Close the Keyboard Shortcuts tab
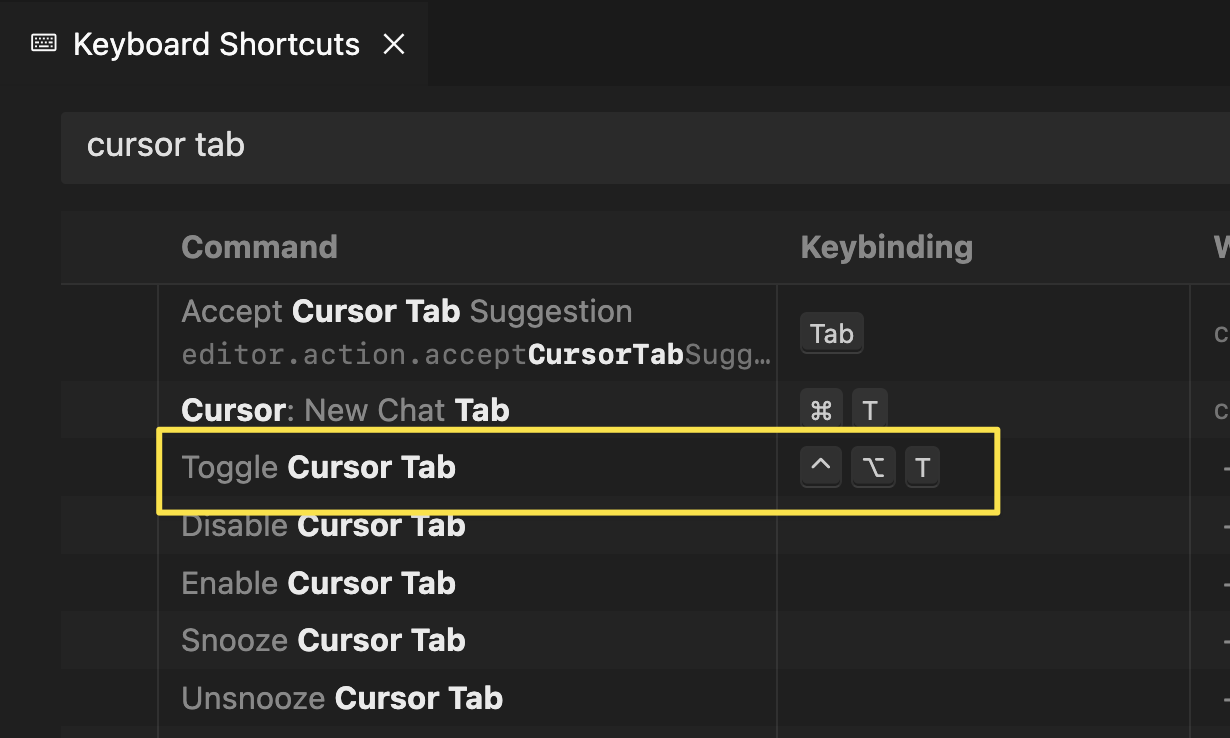 click(x=394, y=44)
